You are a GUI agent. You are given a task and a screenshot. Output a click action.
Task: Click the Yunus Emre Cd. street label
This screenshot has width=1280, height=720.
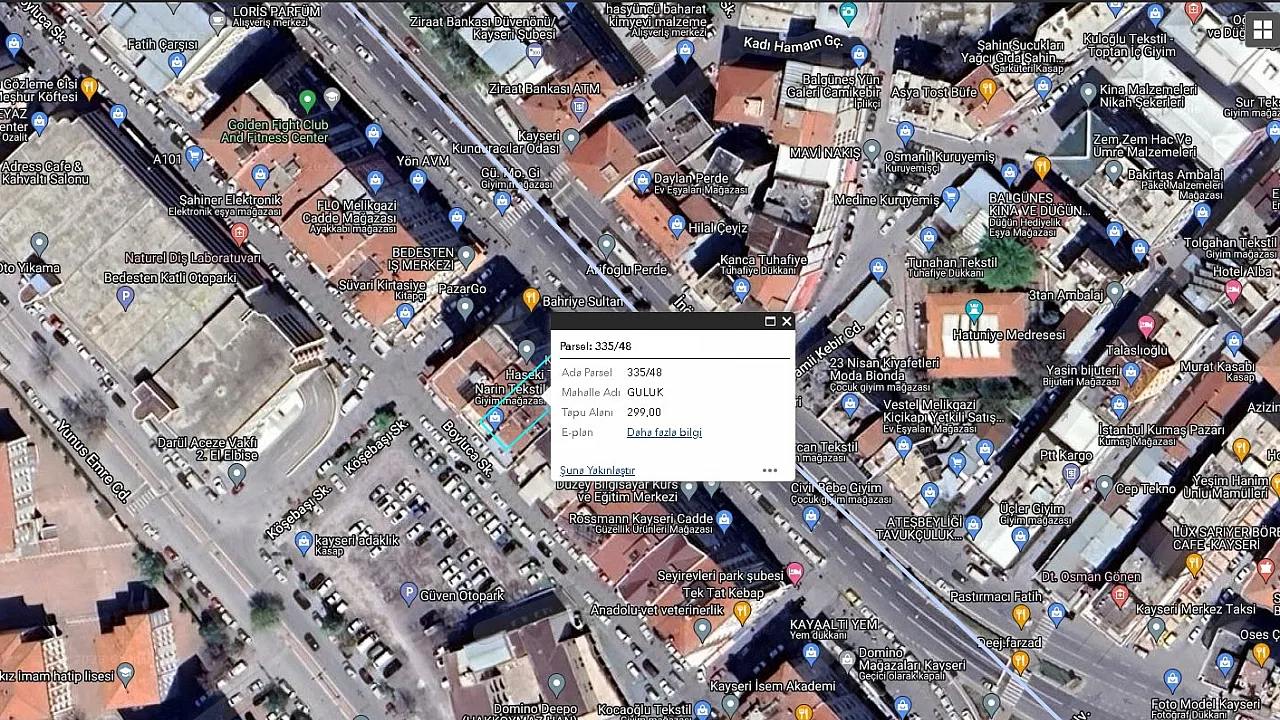point(92,460)
